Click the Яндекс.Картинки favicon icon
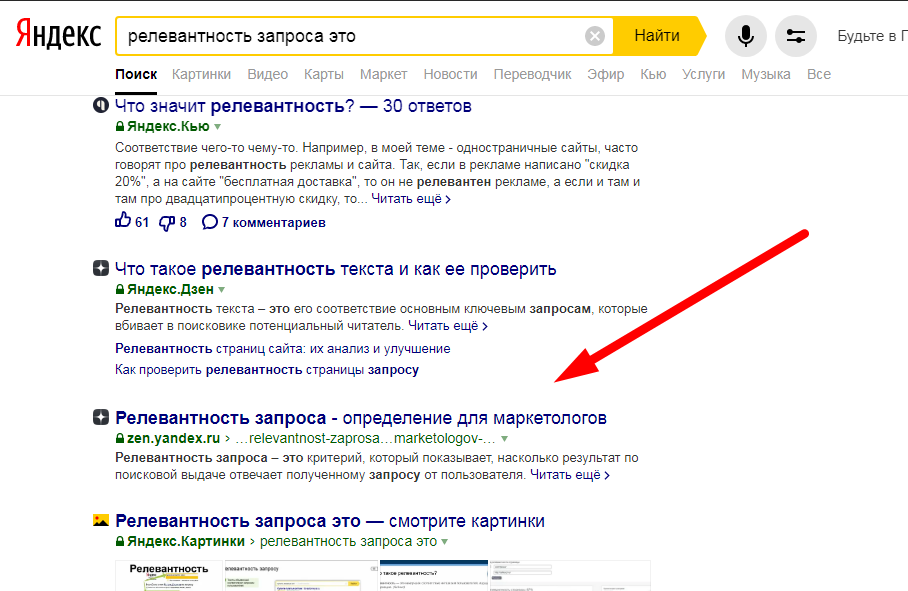 coord(101,520)
